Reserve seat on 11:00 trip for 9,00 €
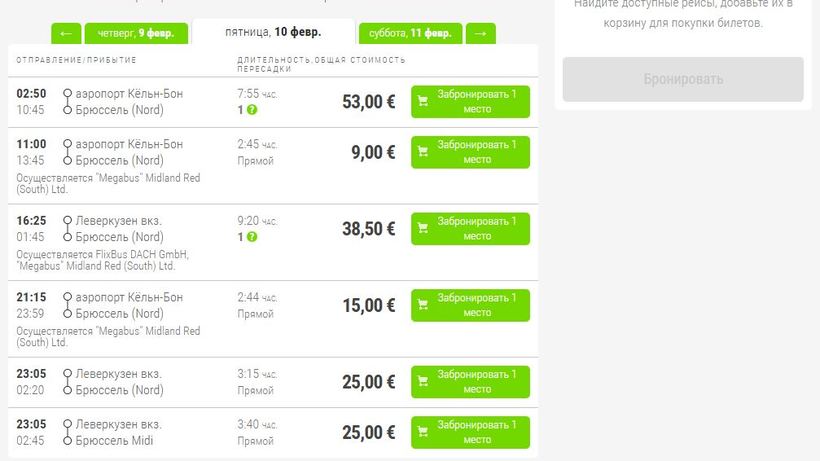The height and width of the screenshot is (461, 820). click(470, 152)
